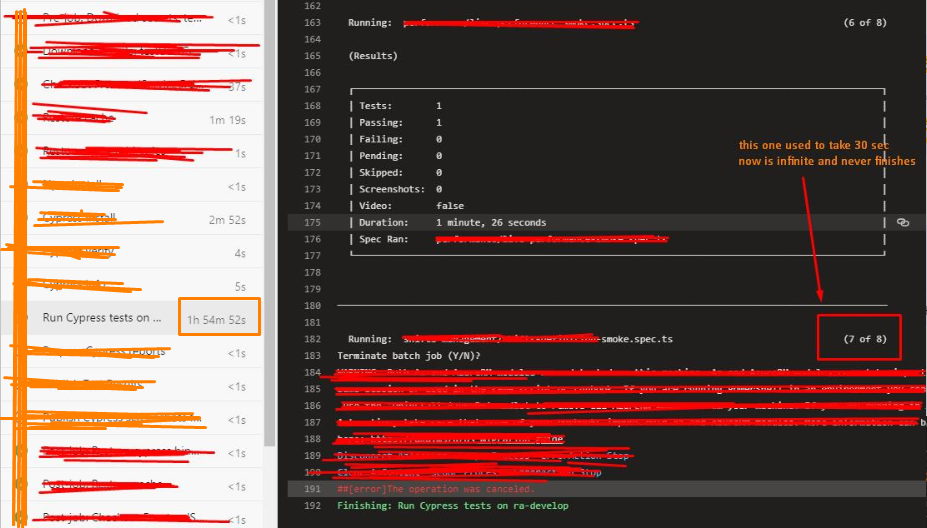The height and width of the screenshot is (528, 927).
Task: Click the Failing: 0 log line
Action: pyautogui.click(x=400, y=139)
